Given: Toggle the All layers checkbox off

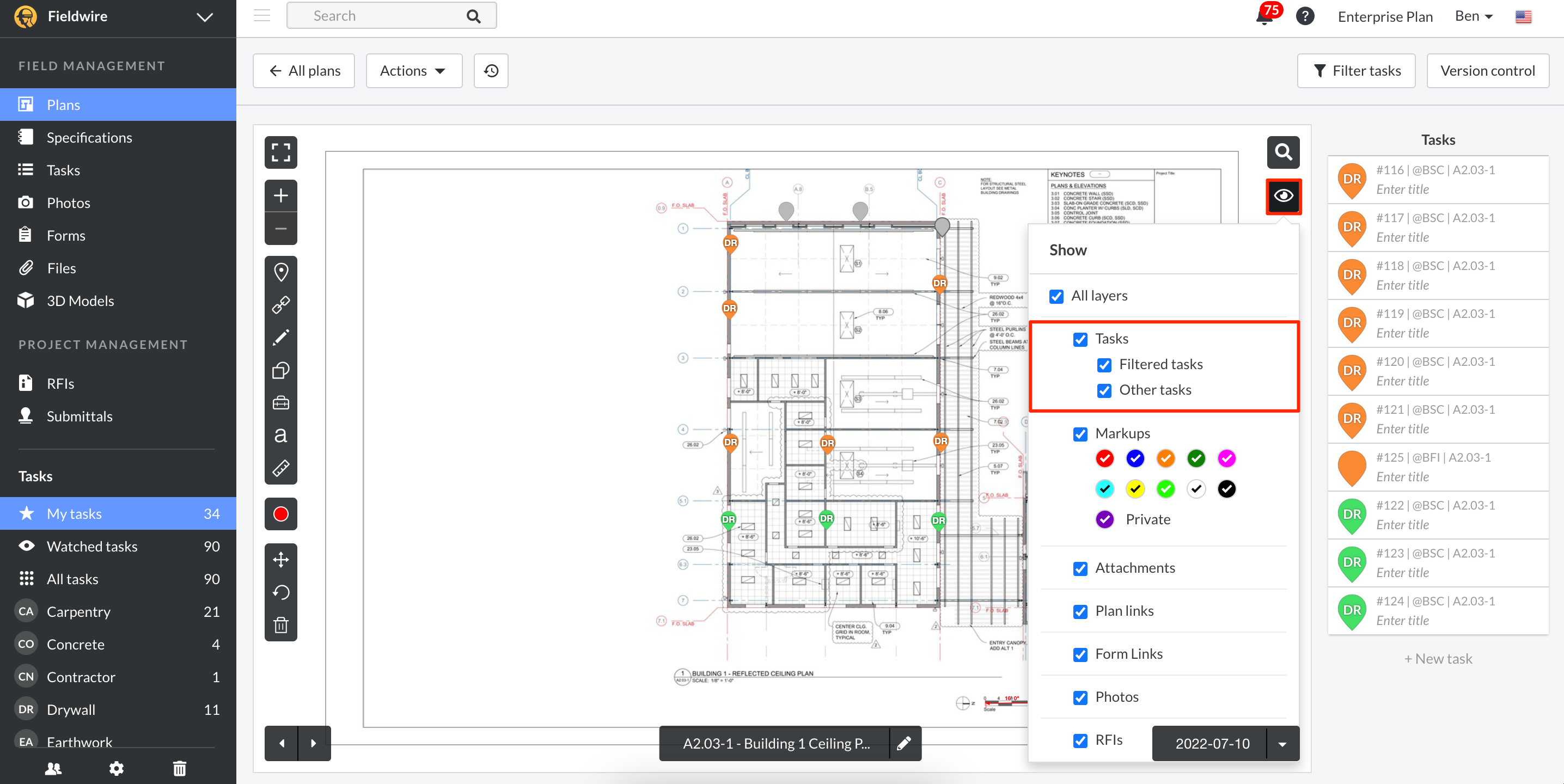Looking at the screenshot, I should [1056, 297].
